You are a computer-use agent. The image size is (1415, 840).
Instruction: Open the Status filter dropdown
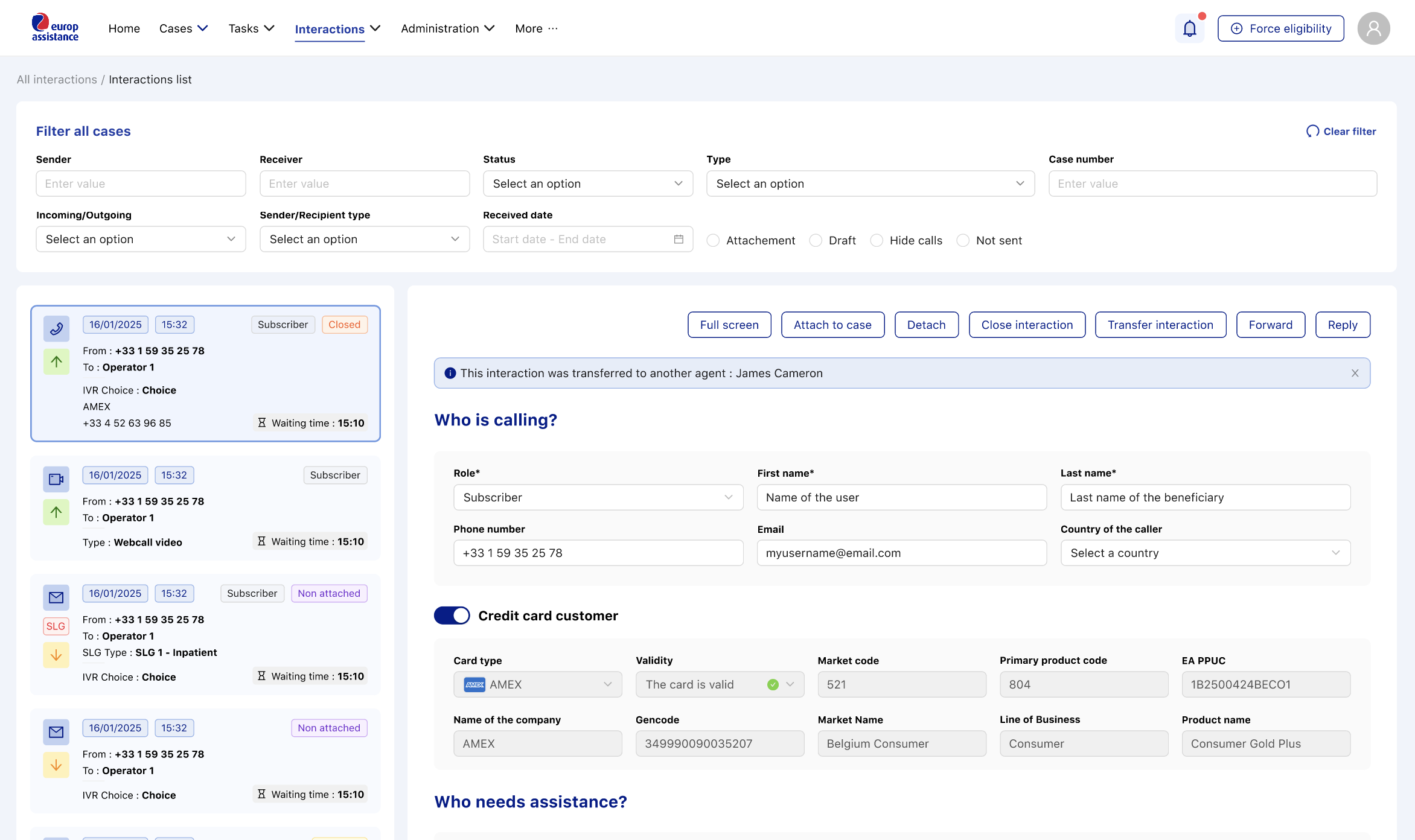click(x=588, y=183)
